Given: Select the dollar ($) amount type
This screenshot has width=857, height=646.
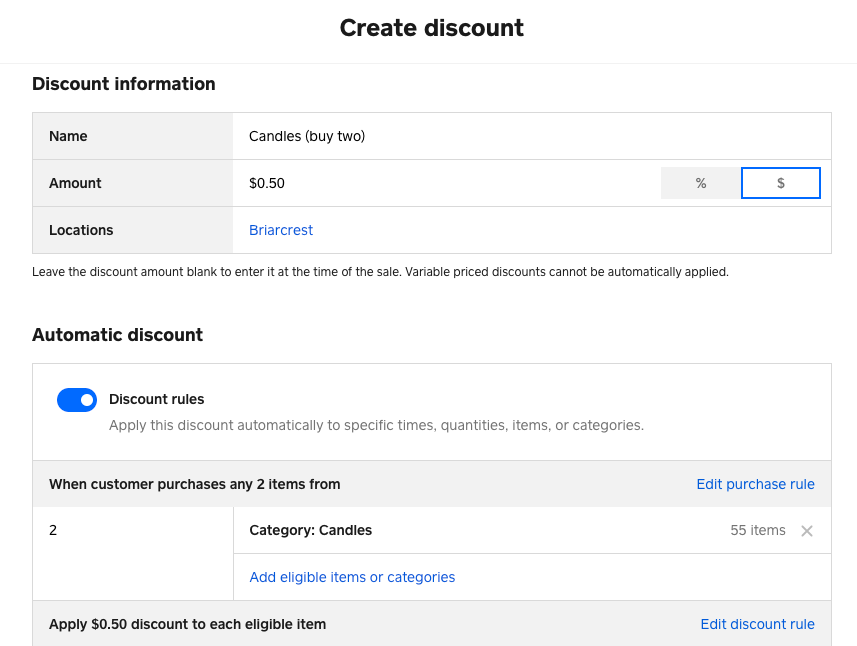Looking at the screenshot, I should (x=780, y=183).
